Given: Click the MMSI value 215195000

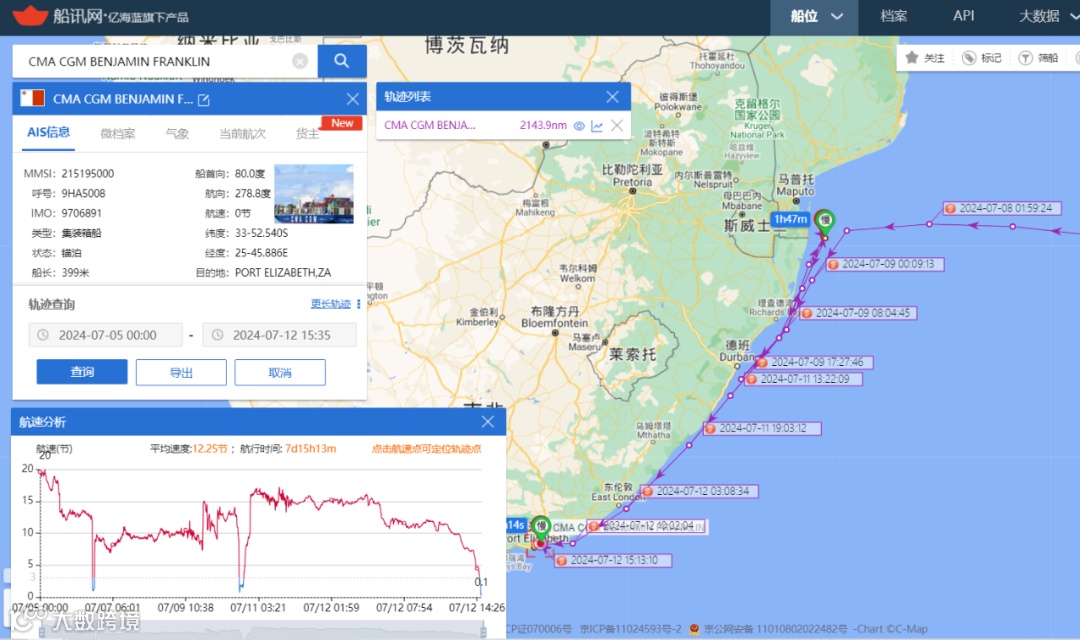Looking at the screenshot, I should 87,174.
